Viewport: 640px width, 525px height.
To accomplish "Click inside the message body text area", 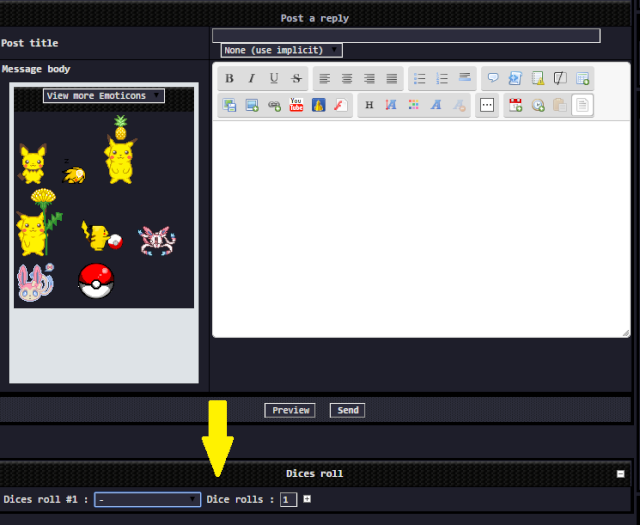I will 421,229.
